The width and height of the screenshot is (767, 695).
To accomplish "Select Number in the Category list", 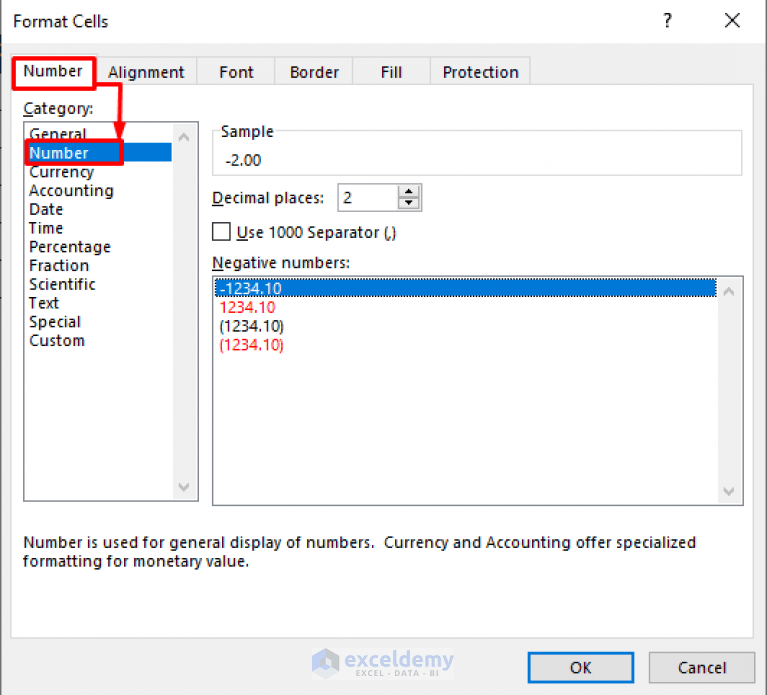I will [x=98, y=153].
